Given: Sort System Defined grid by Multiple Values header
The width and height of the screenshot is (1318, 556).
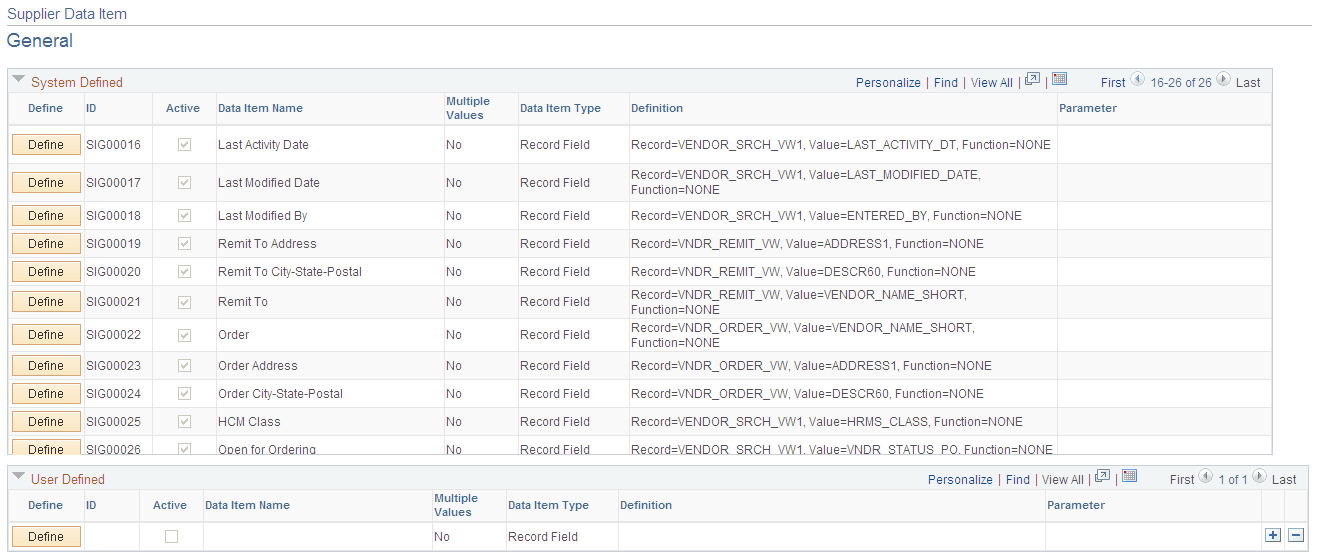Looking at the screenshot, I should tap(468, 108).
